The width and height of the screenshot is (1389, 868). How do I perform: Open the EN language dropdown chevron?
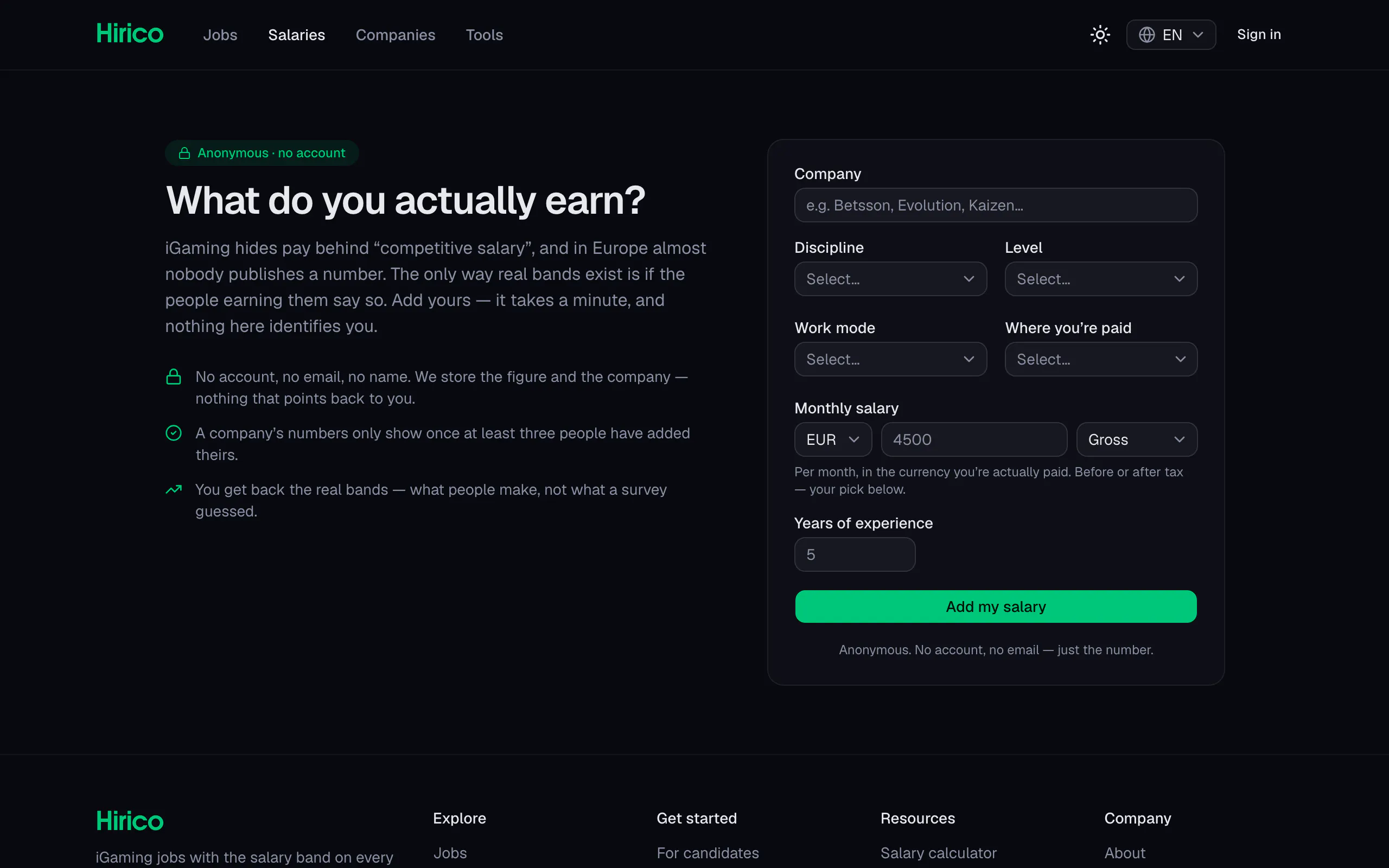coord(1198,35)
